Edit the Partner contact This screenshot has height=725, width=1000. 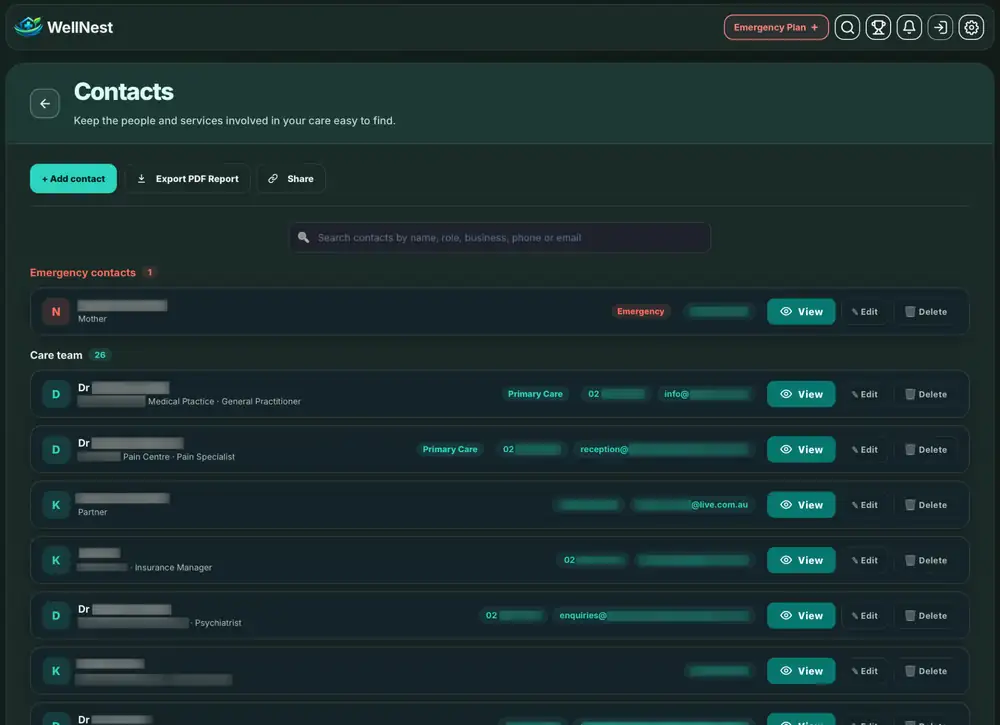click(x=864, y=504)
